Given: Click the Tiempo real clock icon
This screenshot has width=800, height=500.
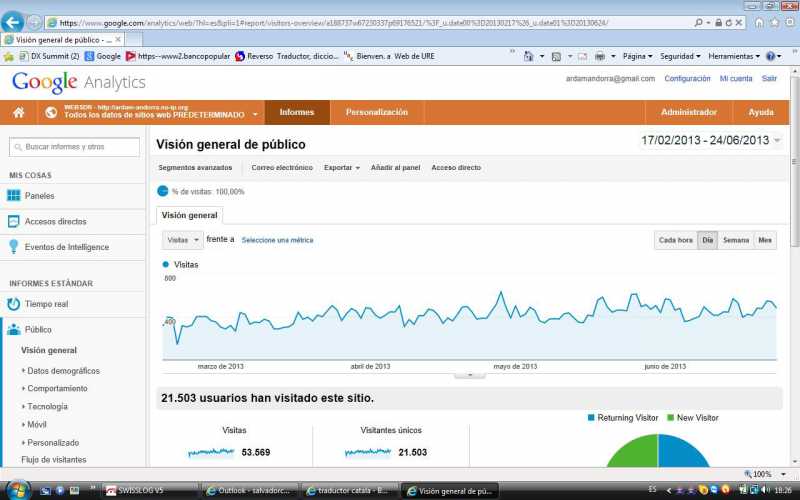Looking at the screenshot, I should coord(14,304).
